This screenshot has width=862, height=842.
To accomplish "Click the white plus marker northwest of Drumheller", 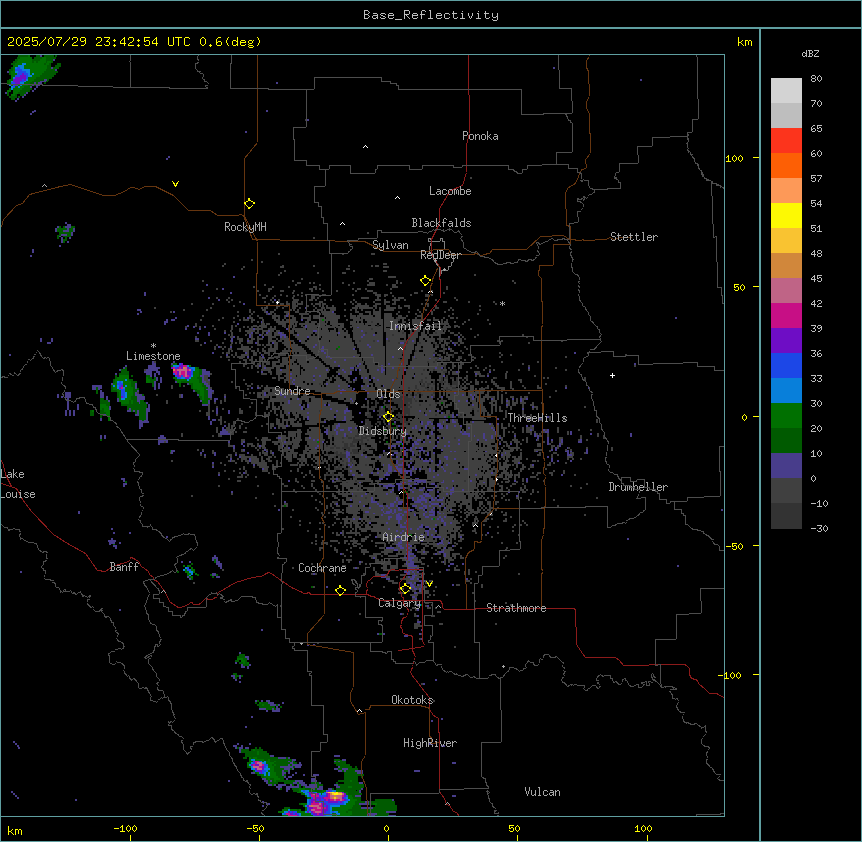I will click(x=612, y=375).
